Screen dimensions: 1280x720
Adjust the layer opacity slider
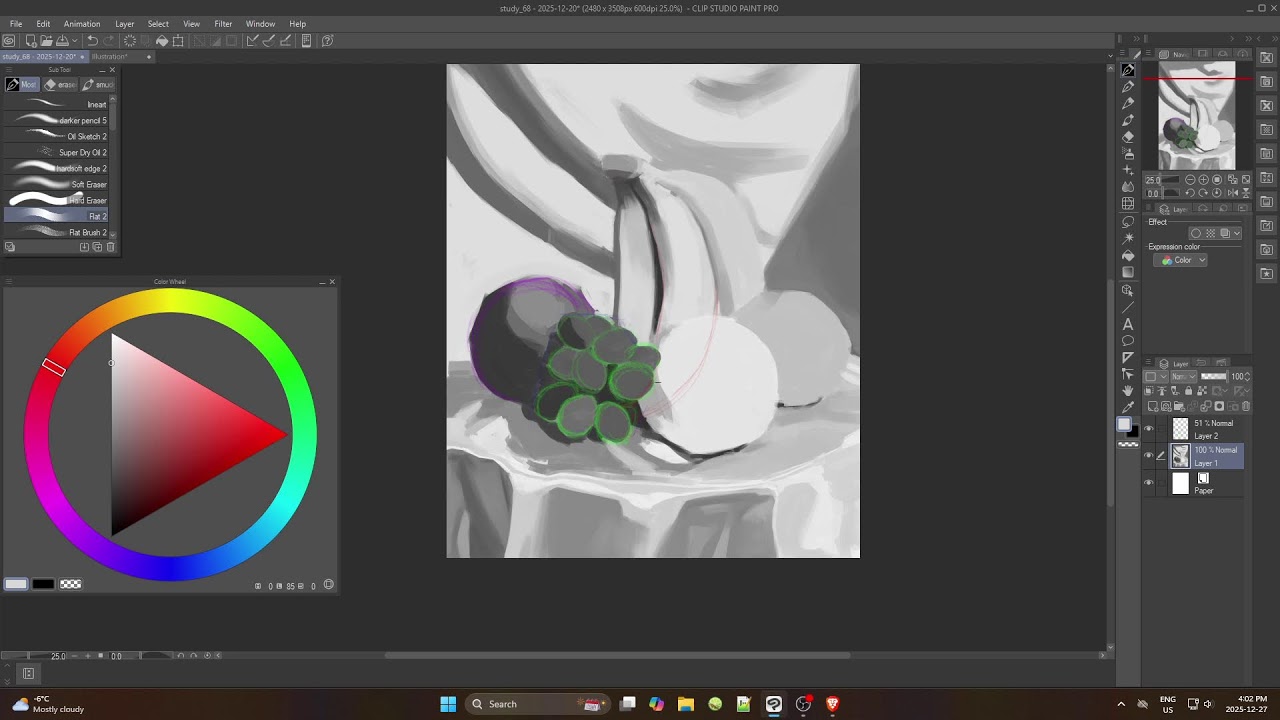tap(1213, 377)
